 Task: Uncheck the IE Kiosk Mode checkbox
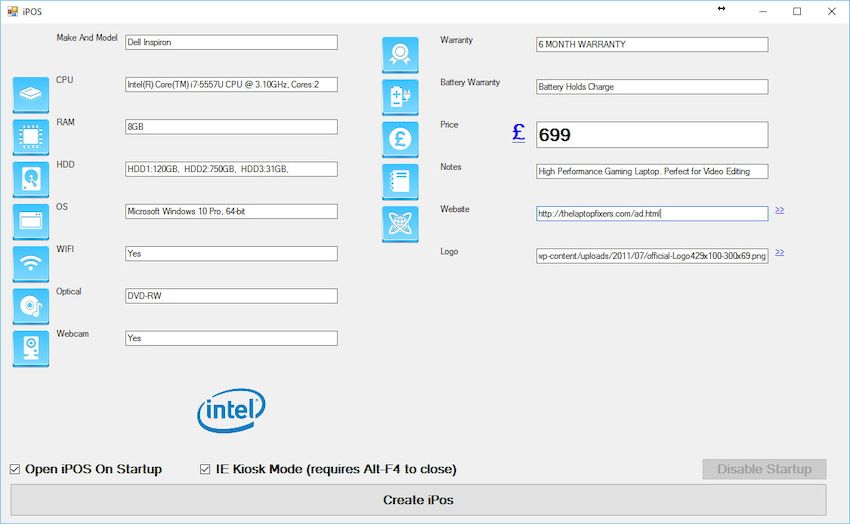[206, 469]
